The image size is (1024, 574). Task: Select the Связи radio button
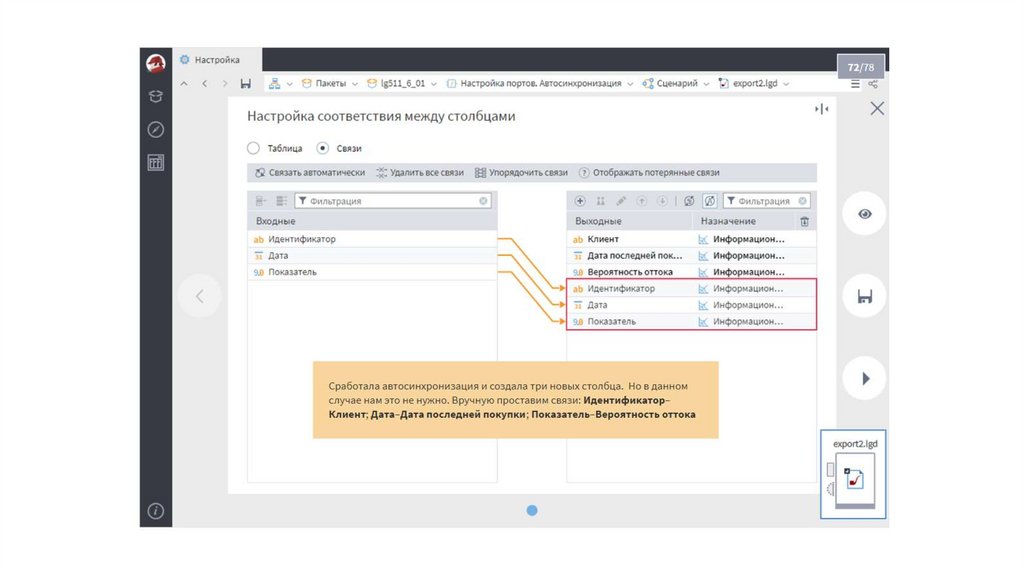click(x=322, y=148)
